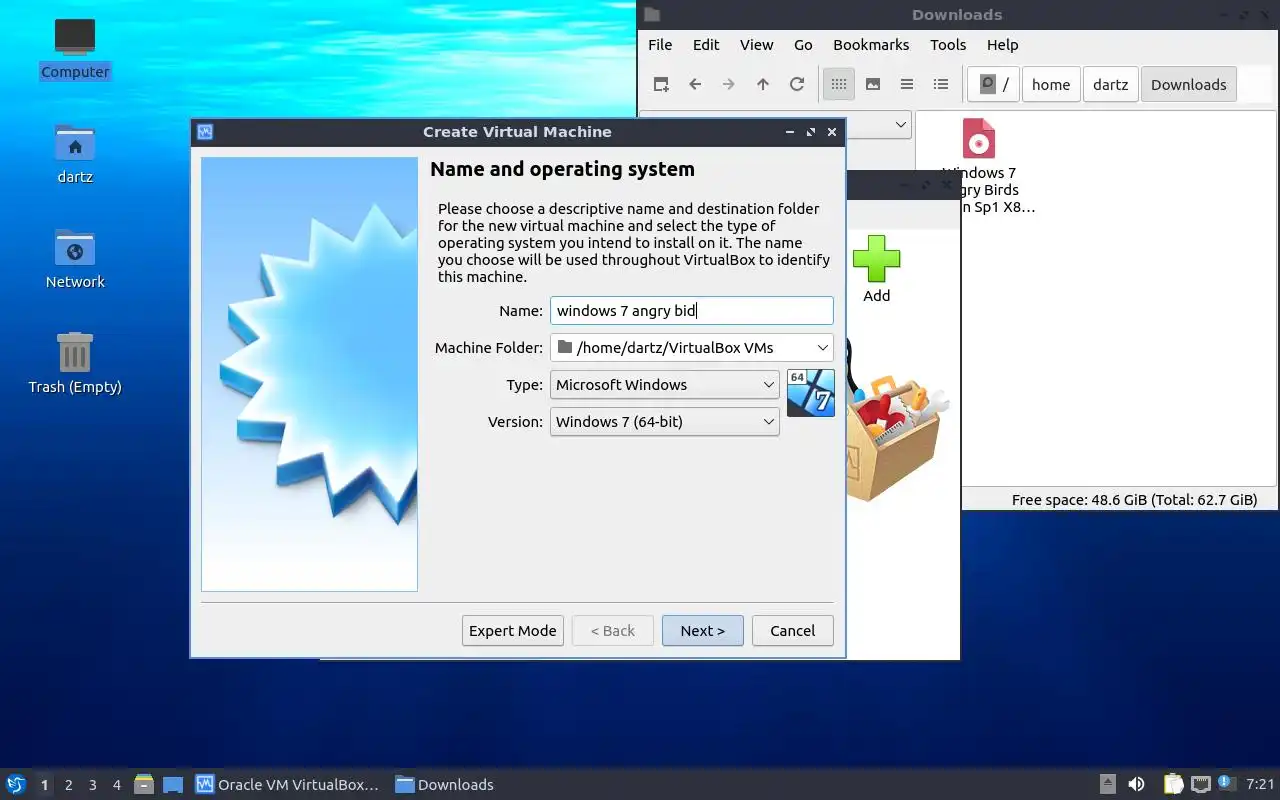1280x800 pixels.
Task: Switch file manager to detailed list view
Action: coord(941,85)
